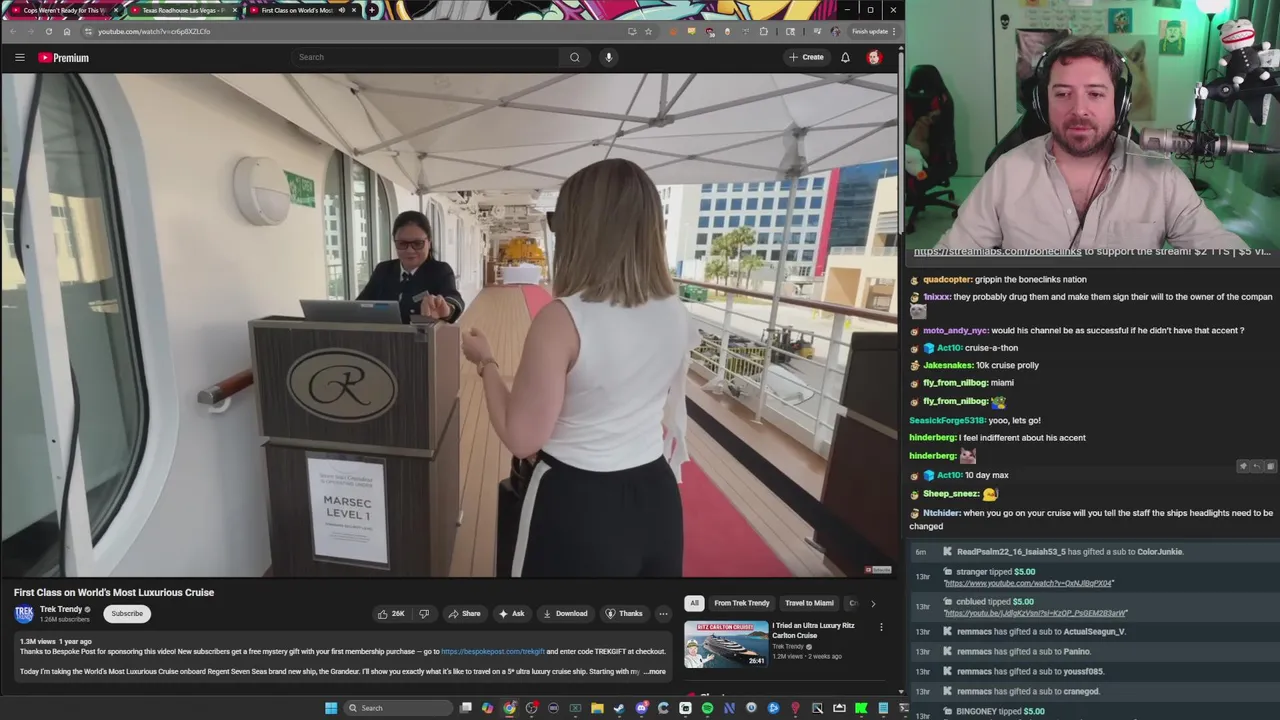The image size is (1280, 720).
Task: Open Task View on the taskbar
Action: (466, 708)
